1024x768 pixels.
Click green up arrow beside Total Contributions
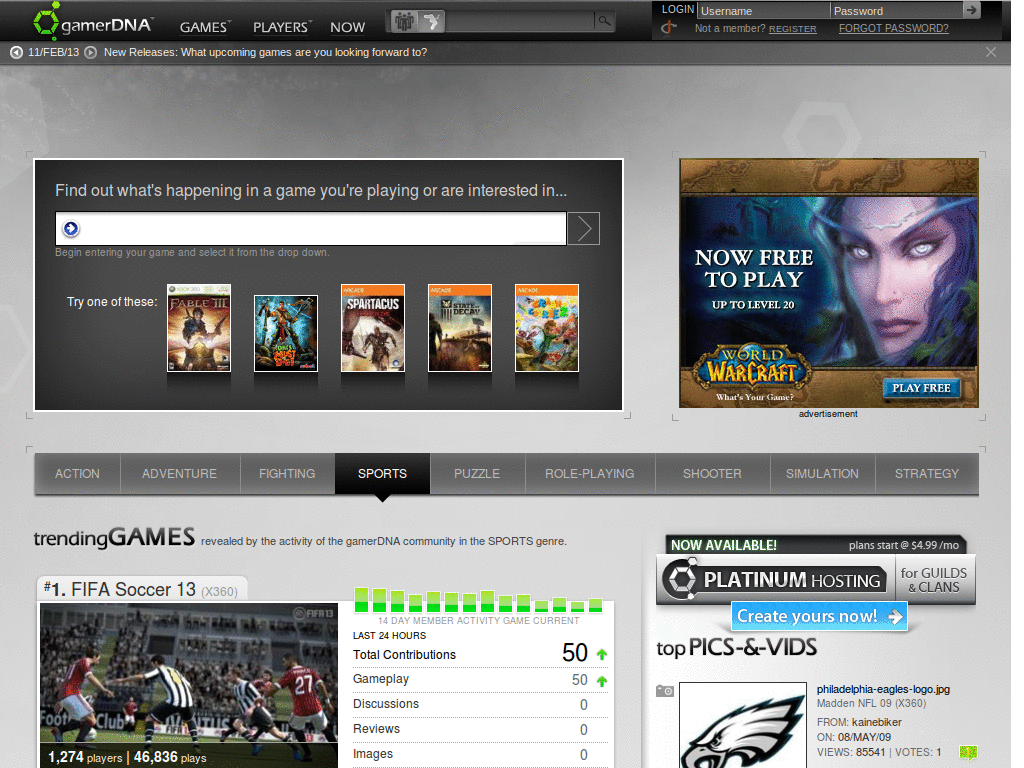click(x=601, y=654)
